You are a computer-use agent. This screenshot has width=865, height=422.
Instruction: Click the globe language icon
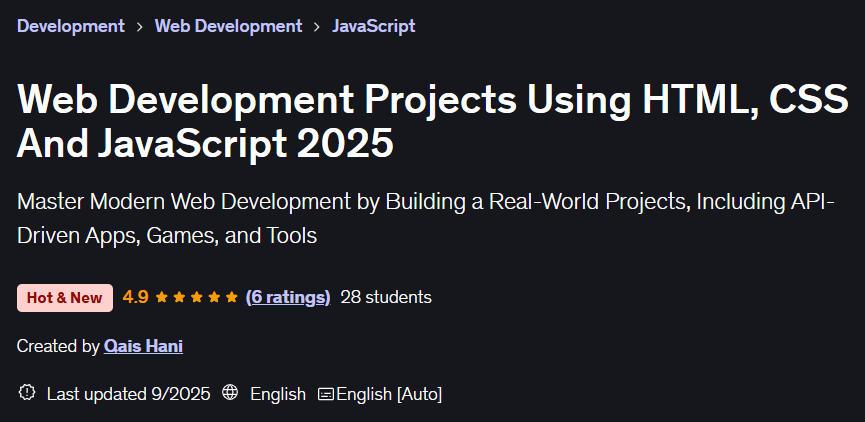pos(230,393)
